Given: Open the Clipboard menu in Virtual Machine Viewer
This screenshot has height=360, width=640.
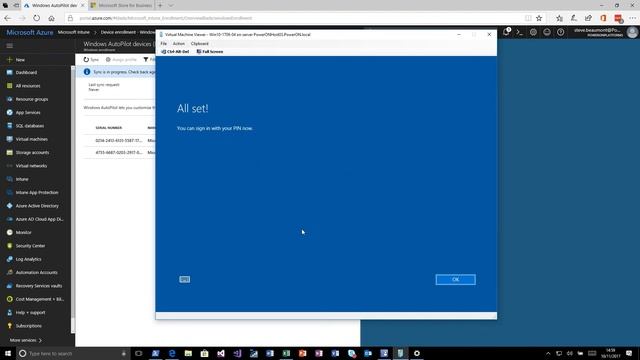Looking at the screenshot, I should [200, 44].
